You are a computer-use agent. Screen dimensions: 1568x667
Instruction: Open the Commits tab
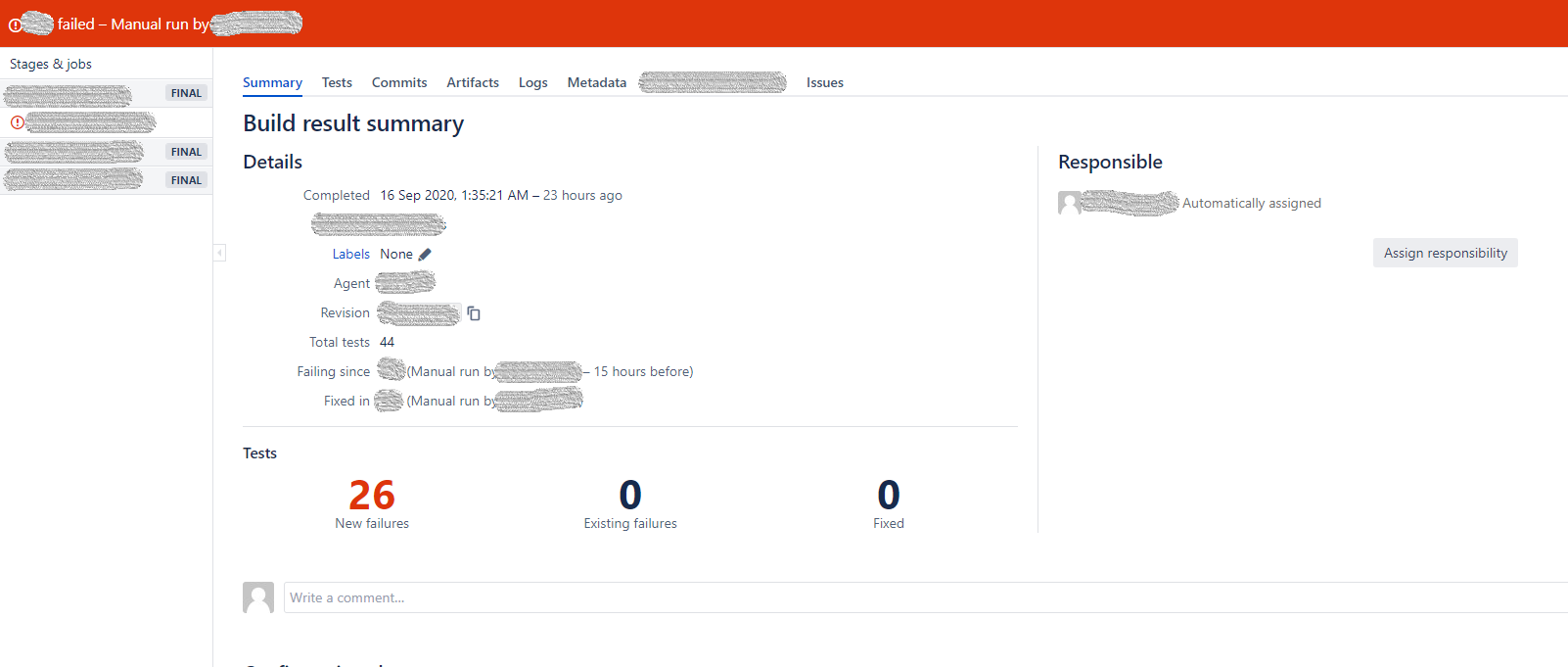tap(399, 83)
